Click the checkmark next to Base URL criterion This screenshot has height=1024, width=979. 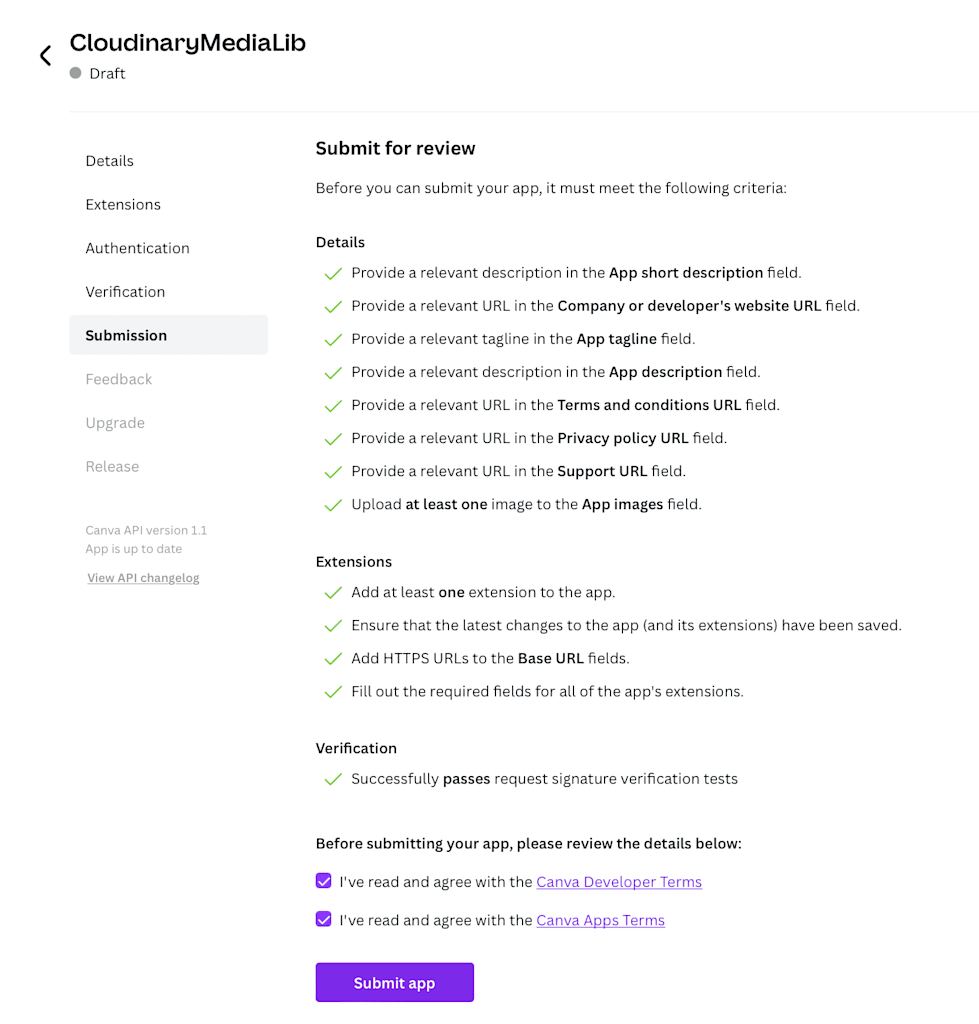click(333, 659)
